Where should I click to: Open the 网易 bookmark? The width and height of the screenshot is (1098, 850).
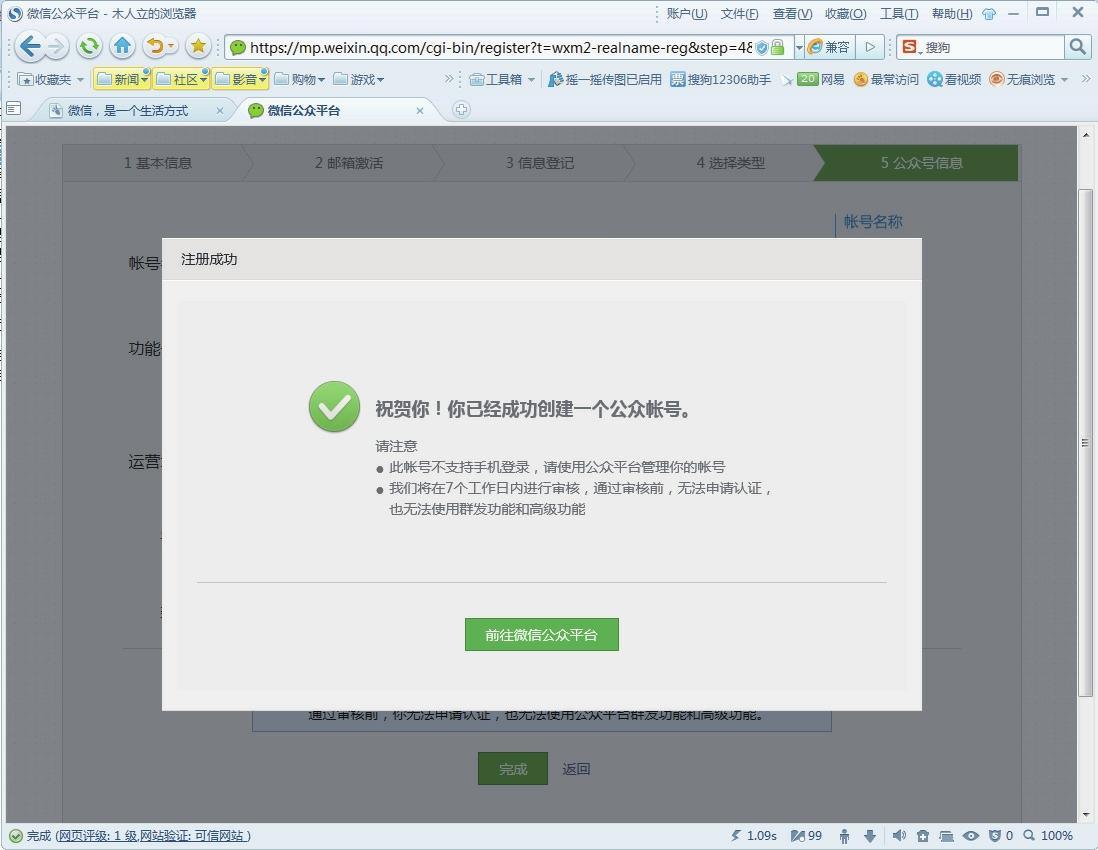[821, 79]
